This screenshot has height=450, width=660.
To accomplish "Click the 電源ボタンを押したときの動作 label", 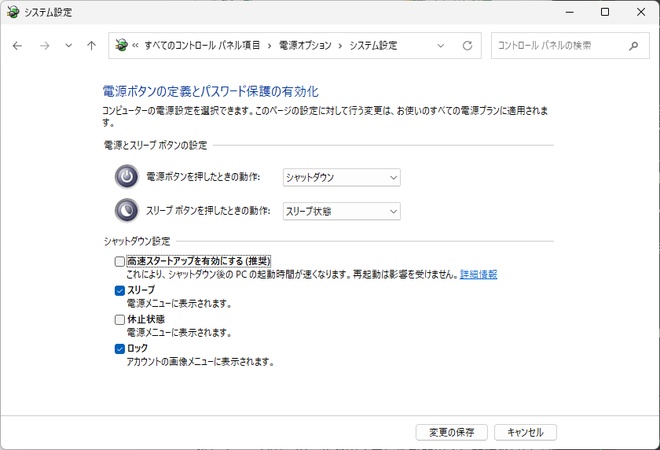I will (x=203, y=177).
